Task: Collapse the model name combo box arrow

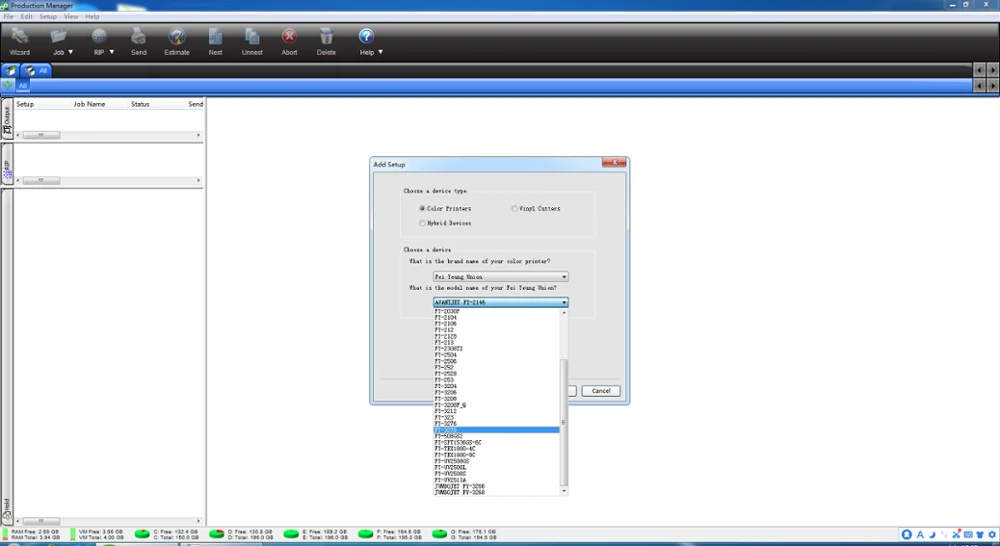Action: pos(564,302)
